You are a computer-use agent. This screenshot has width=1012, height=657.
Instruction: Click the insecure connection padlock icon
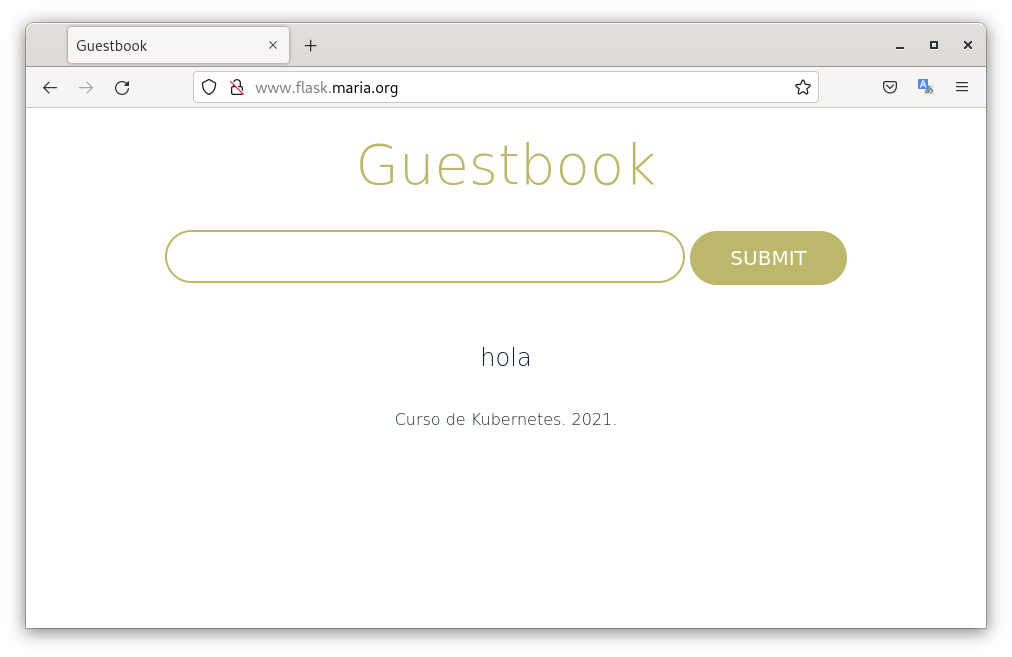tap(237, 88)
